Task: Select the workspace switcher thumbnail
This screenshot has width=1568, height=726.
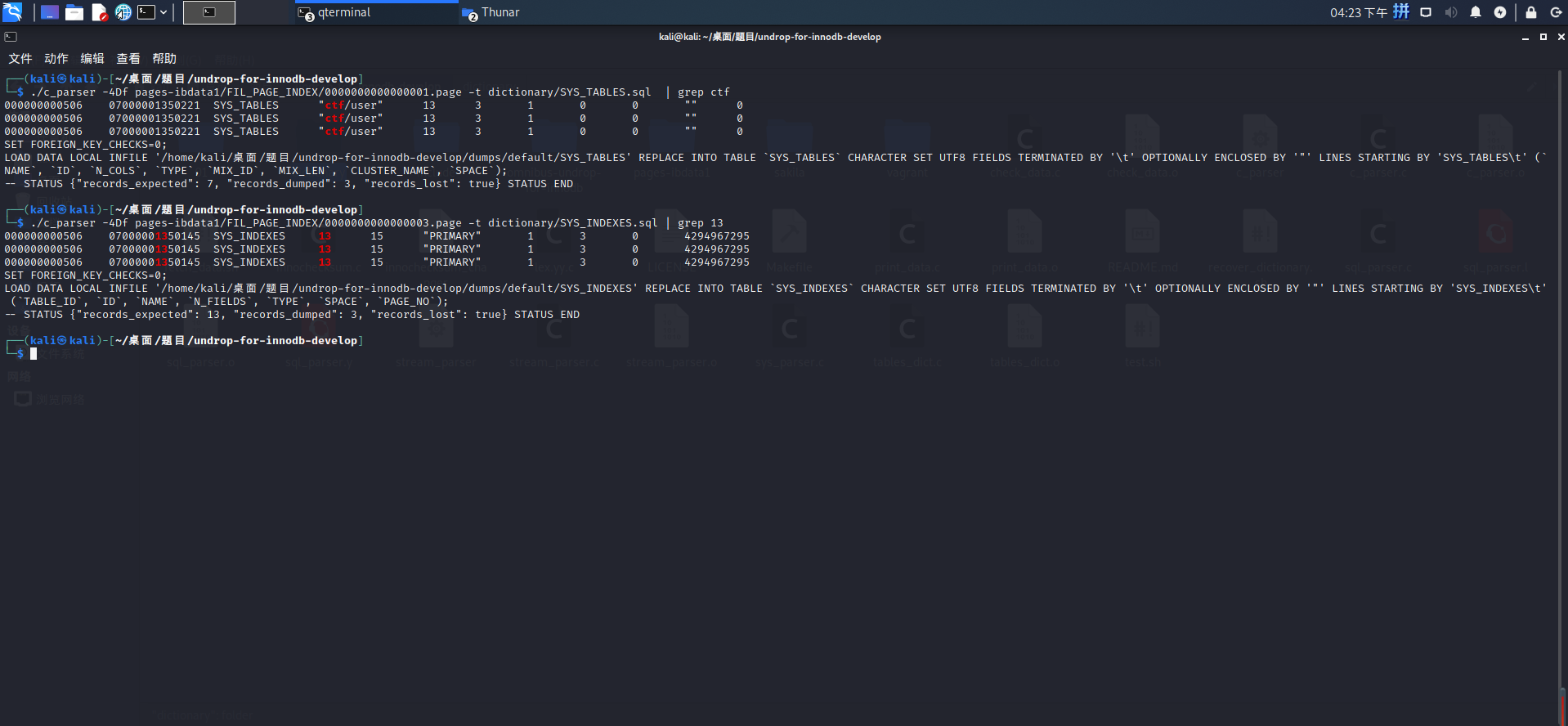Action: (x=209, y=12)
